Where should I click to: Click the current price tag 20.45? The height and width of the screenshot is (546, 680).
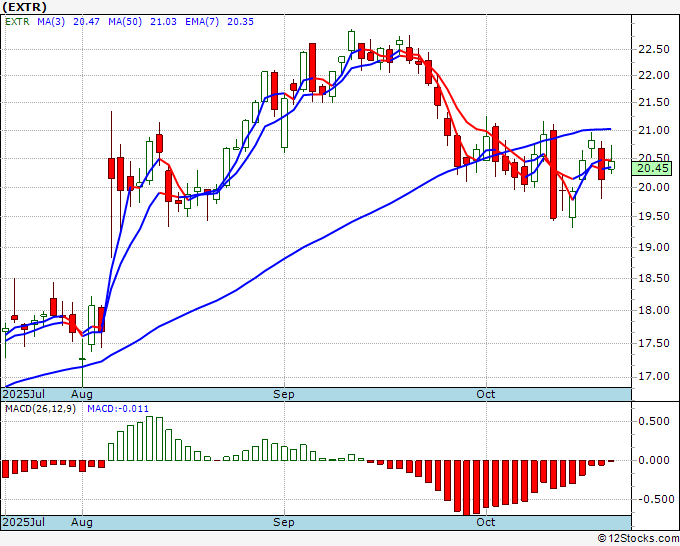653,168
